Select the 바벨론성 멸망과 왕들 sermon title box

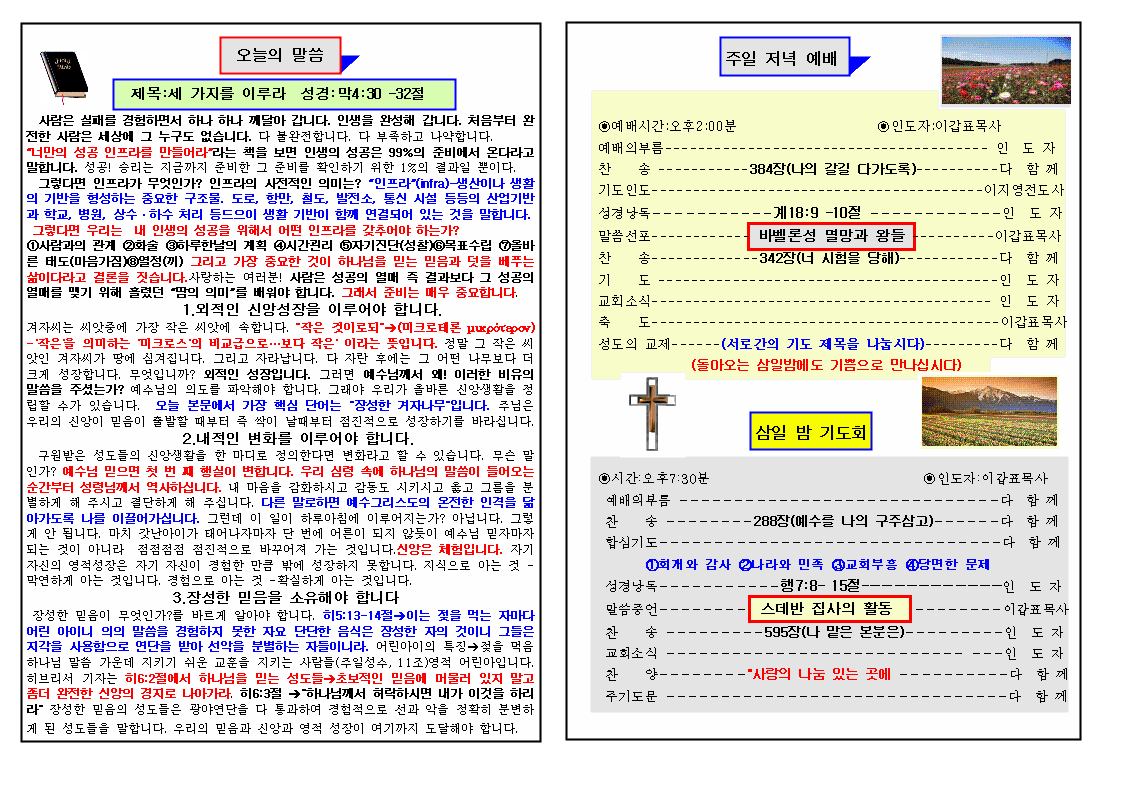click(x=830, y=236)
